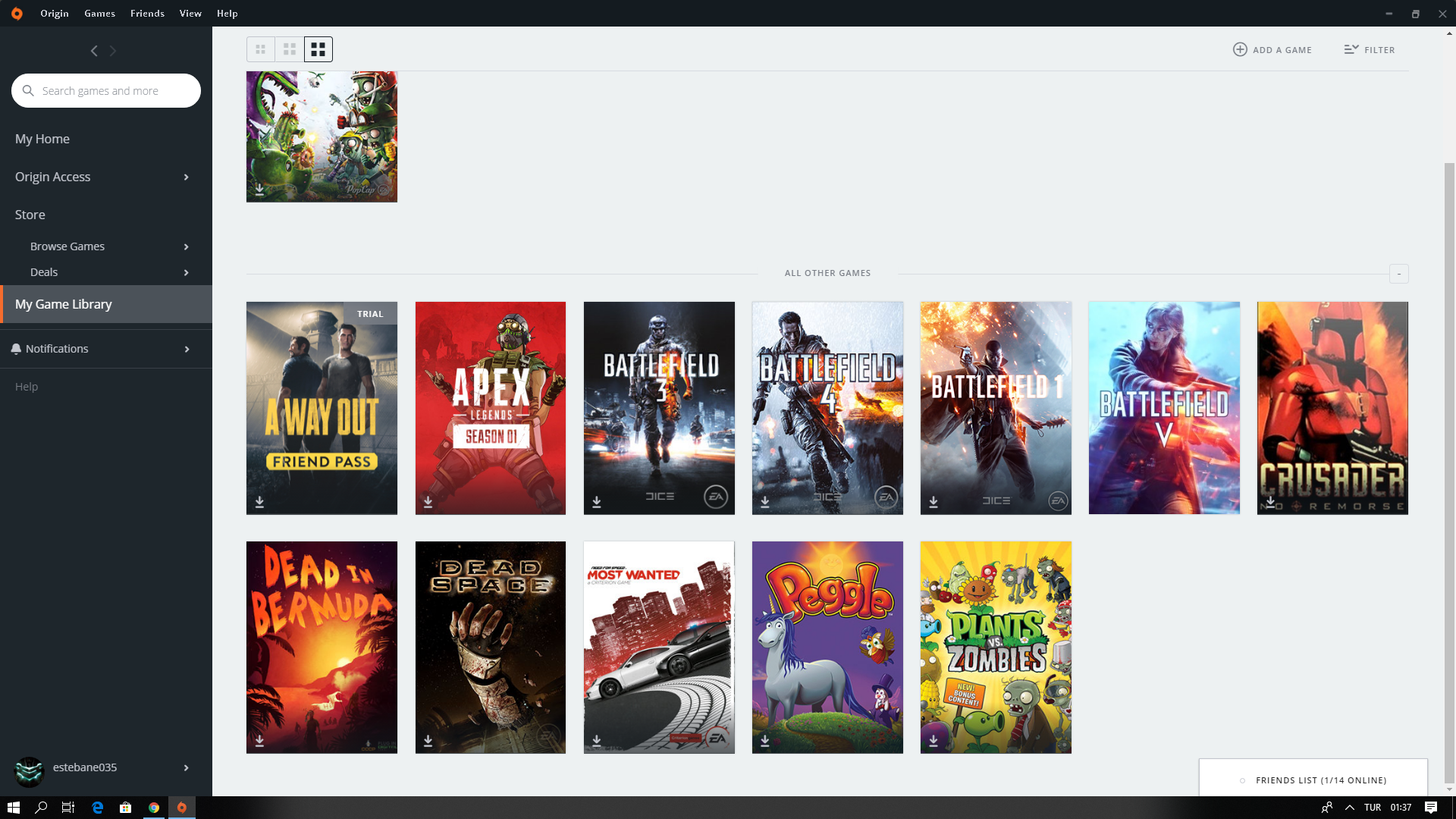Click the estebane035 profile avatar

point(30,771)
